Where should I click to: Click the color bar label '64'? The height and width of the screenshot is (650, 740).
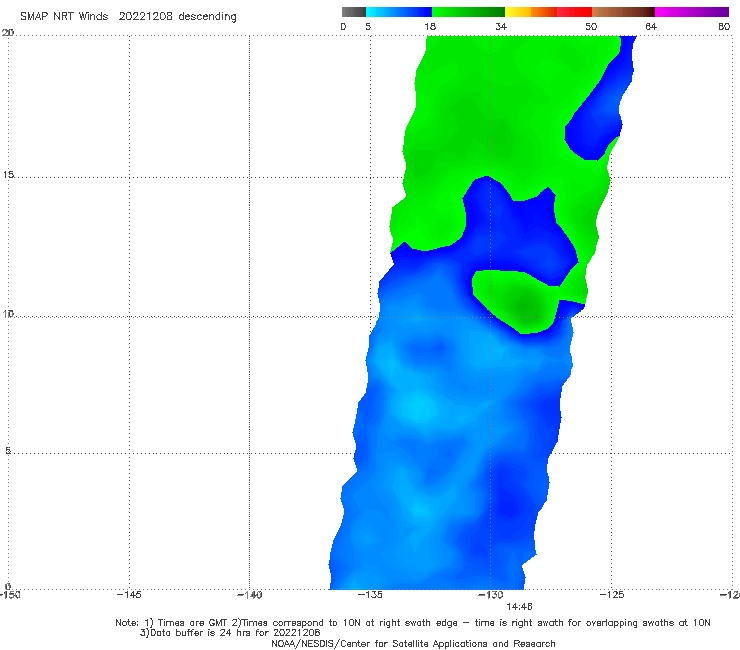(651, 27)
